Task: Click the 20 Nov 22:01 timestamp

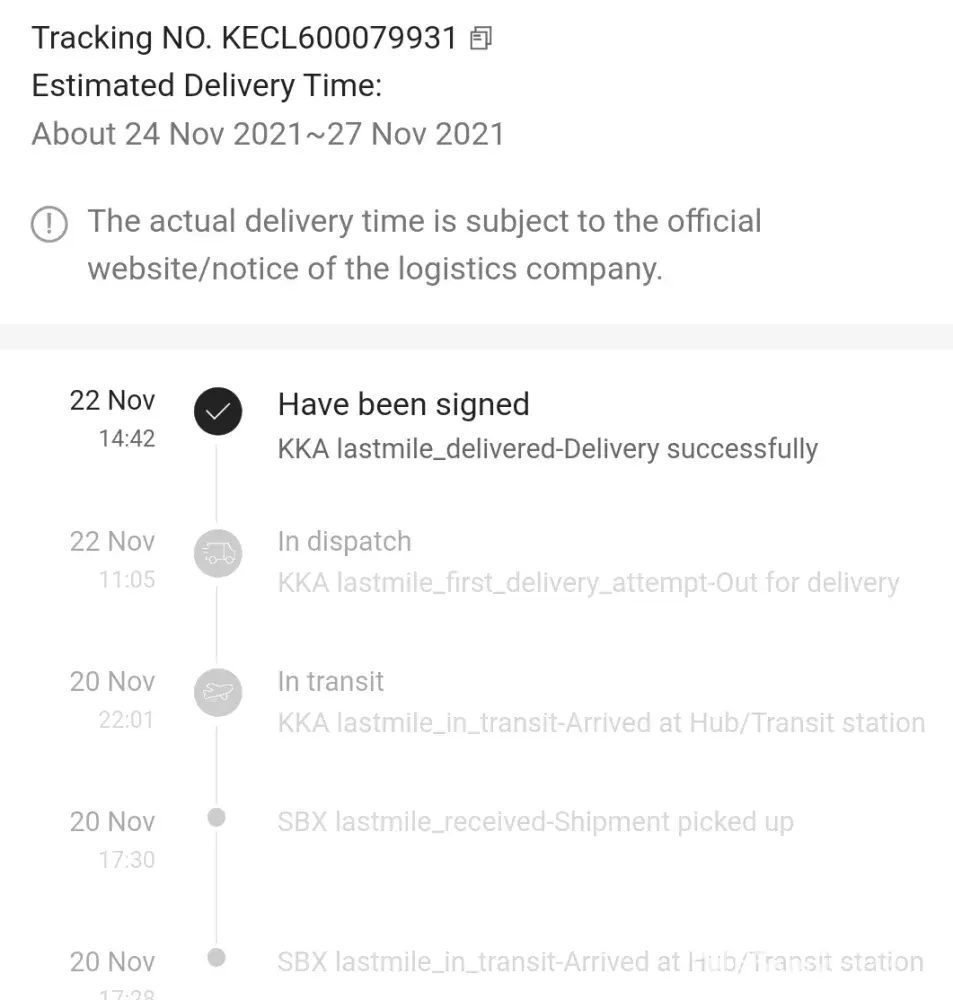Action: coord(112,698)
